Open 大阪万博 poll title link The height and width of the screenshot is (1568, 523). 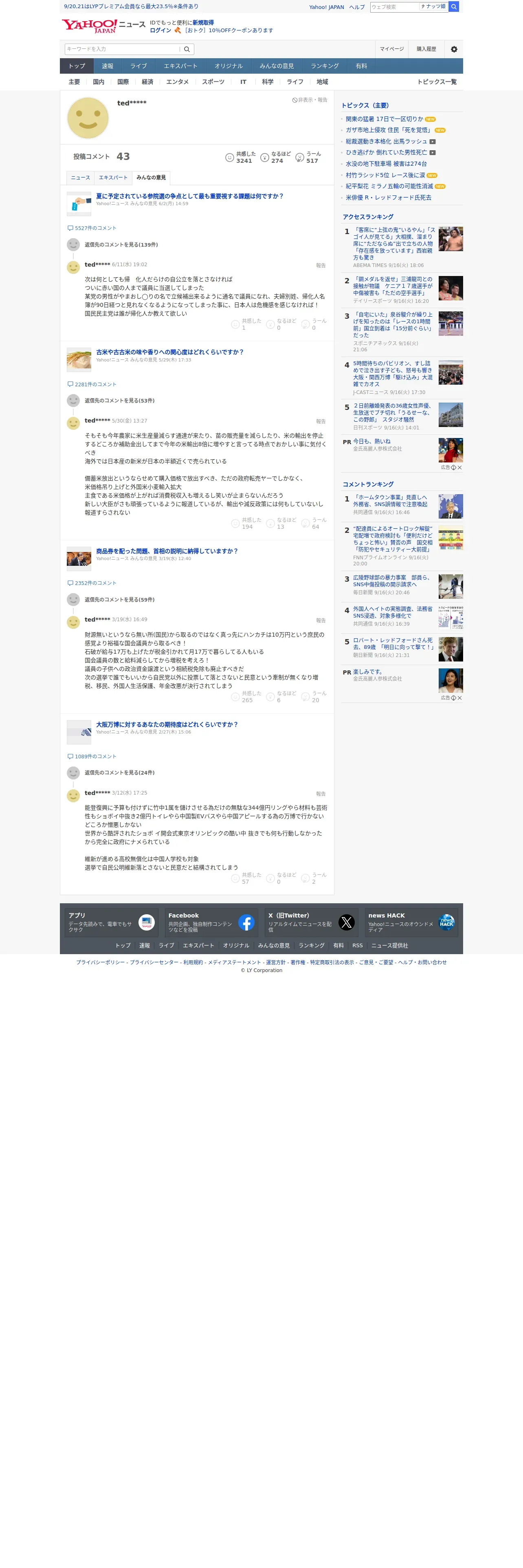tap(167, 724)
